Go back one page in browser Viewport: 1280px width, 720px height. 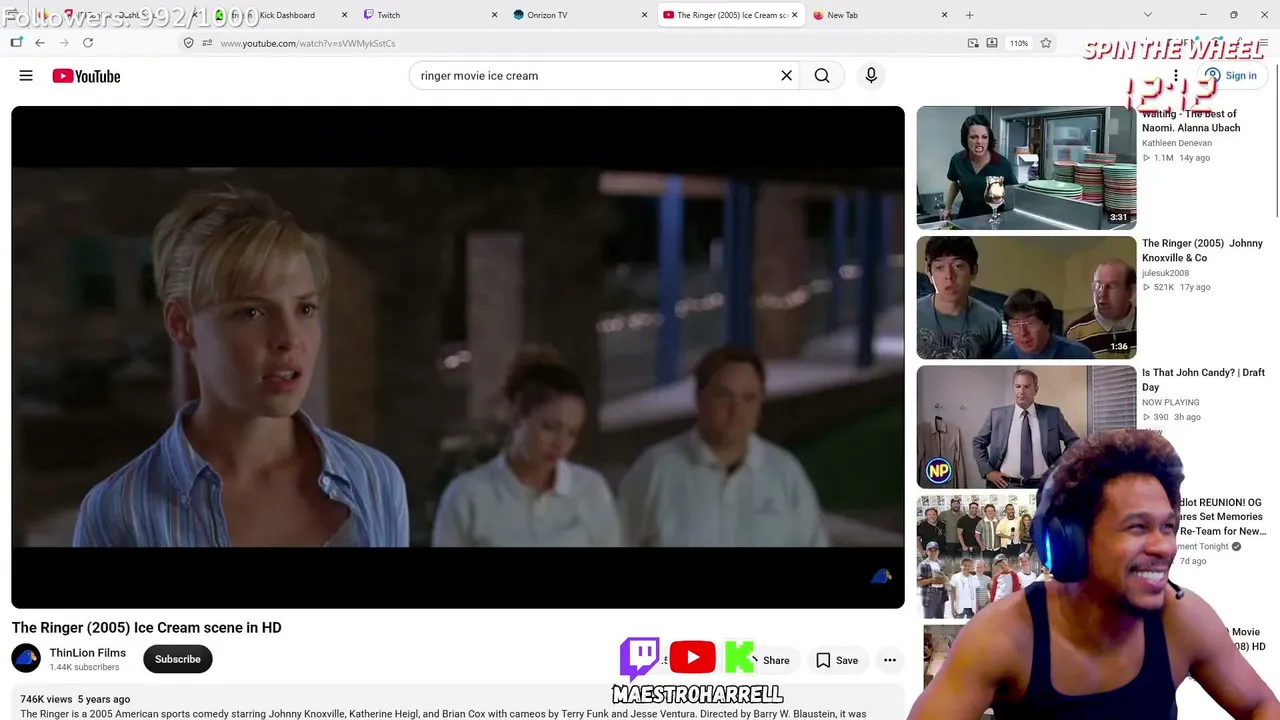[x=40, y=43]
